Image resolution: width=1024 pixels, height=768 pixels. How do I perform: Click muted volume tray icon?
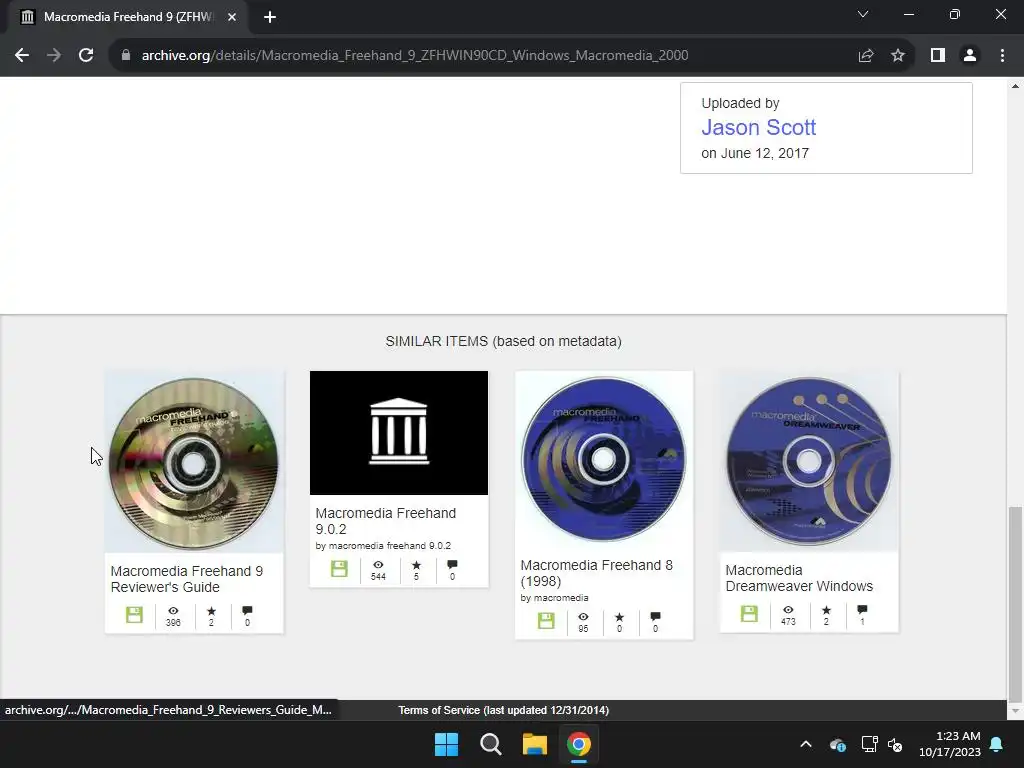[x=895, y=744]
